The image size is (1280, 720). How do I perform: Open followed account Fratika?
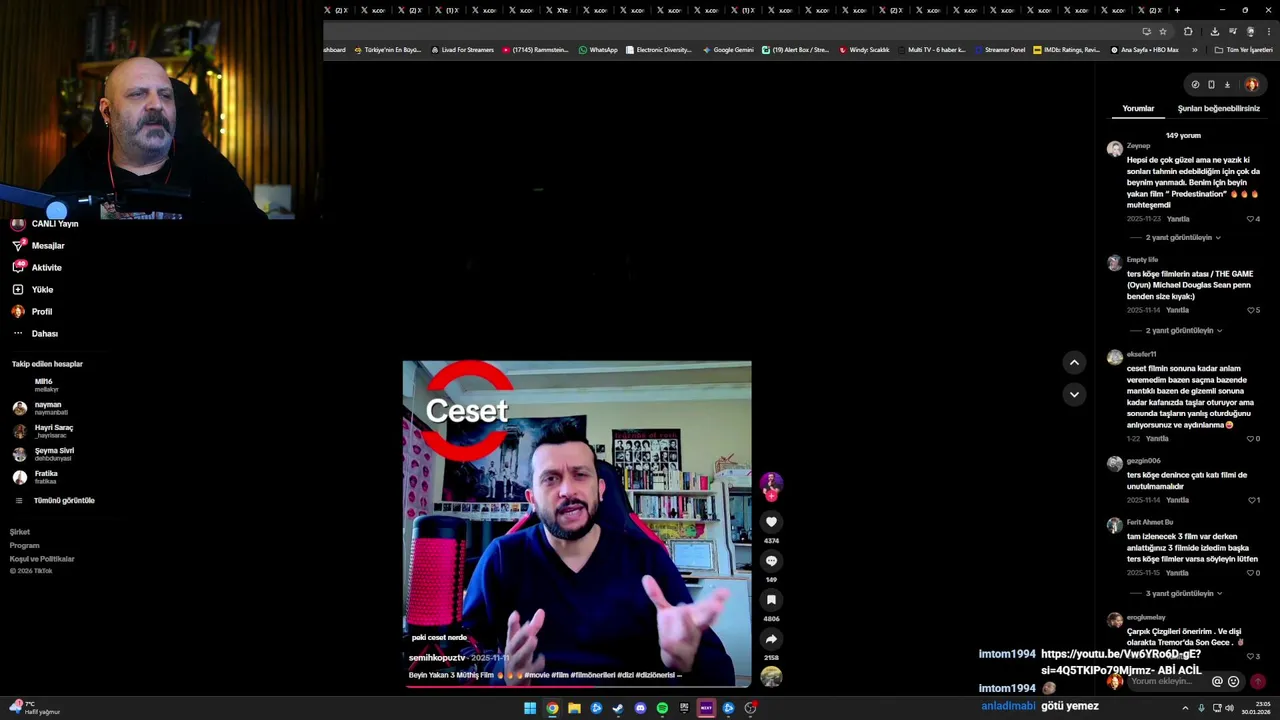click(35, 477)
